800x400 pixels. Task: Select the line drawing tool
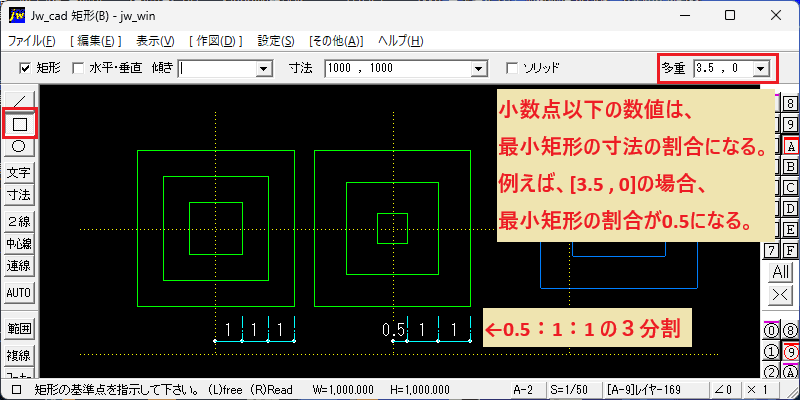pos(19,101)
